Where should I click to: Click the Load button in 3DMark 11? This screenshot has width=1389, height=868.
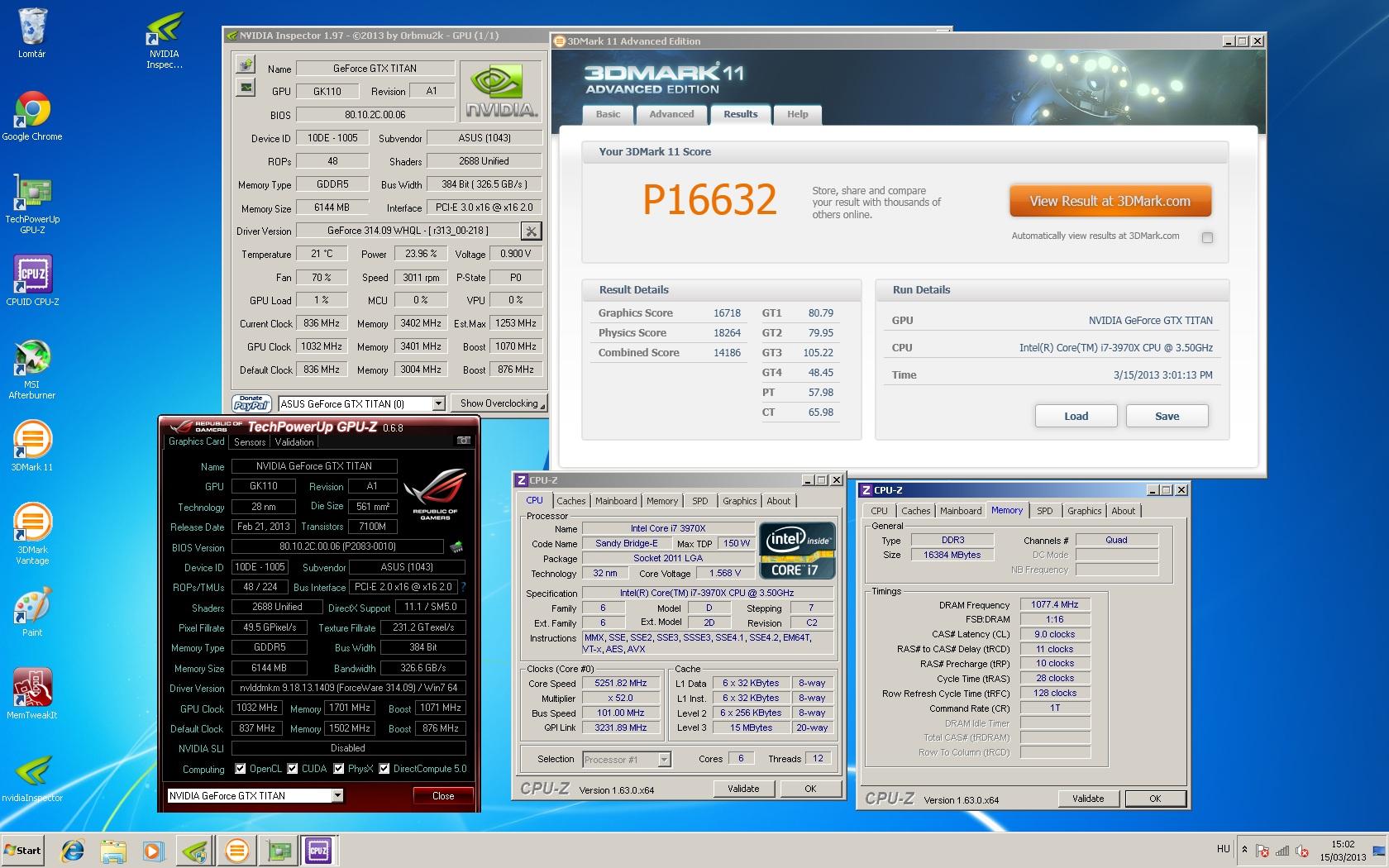pos(1076,416)
